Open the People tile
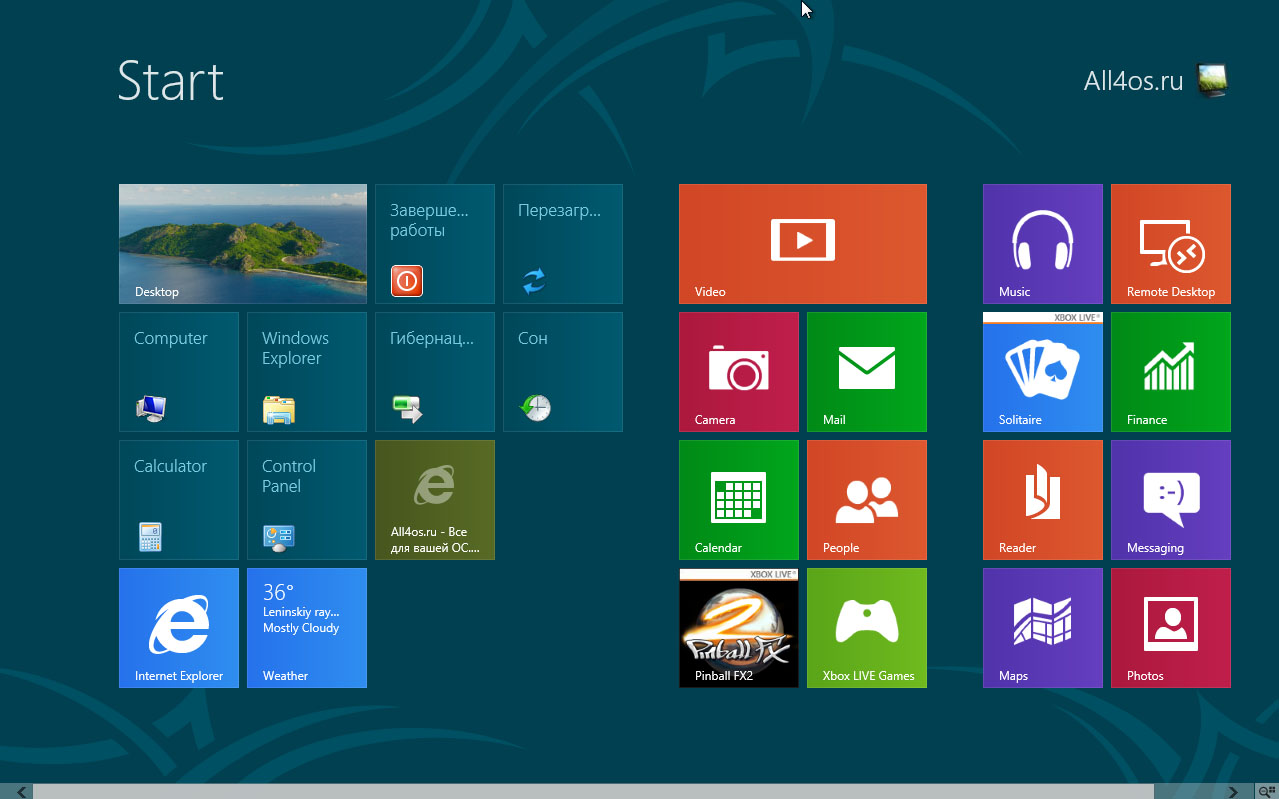This screenshot has width=1279, height=799. coord(867,500)
